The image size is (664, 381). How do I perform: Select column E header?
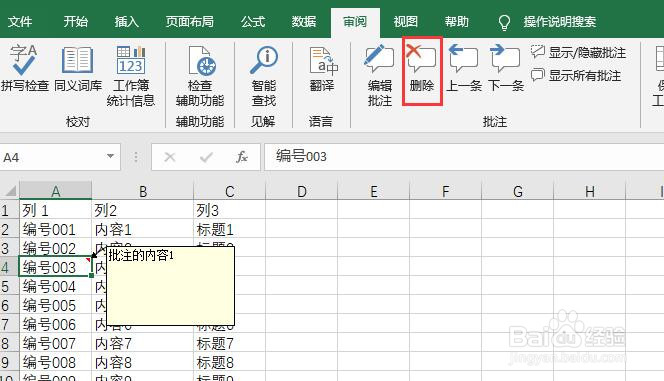coord(374,191)
